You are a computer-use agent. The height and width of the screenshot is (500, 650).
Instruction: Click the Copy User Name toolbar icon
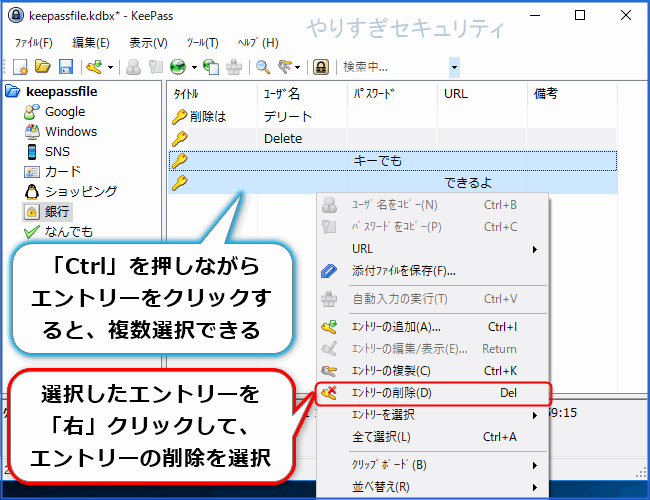pyautogui.click(x=133, y=67)
